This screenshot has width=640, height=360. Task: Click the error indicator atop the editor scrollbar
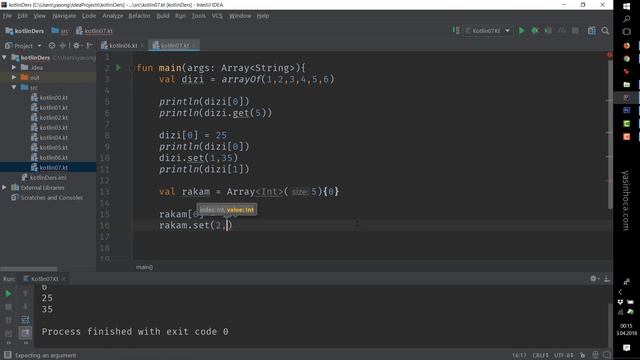(609, 55)
